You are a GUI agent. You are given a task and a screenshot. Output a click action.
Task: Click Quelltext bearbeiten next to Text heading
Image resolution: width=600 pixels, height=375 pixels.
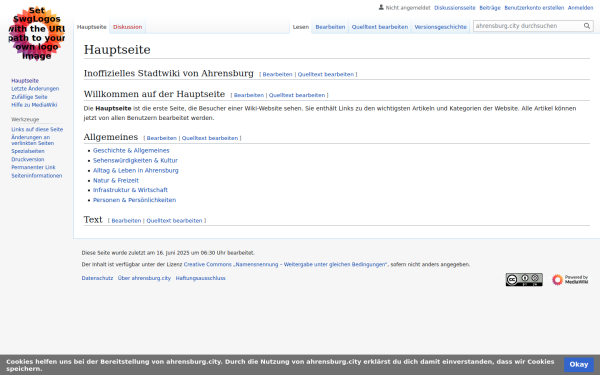pyautogui.click(x=174, y=220)
